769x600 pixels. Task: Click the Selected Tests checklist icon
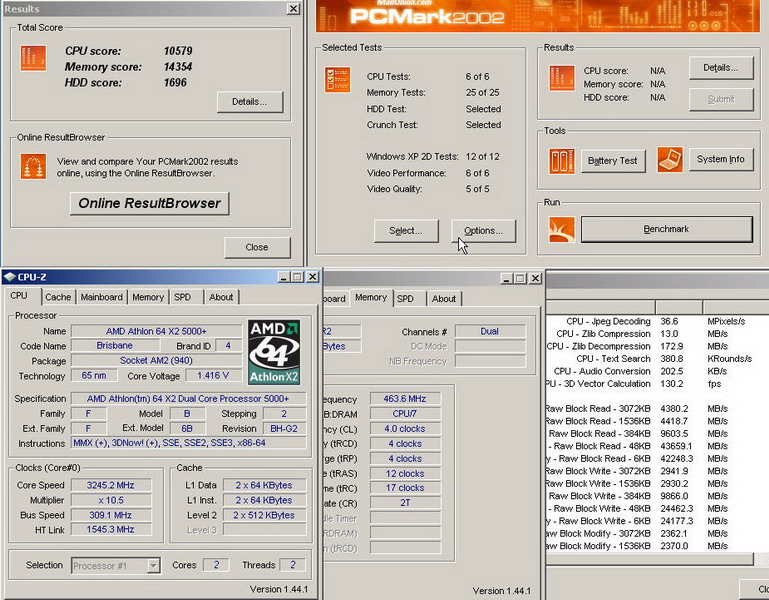337,79
